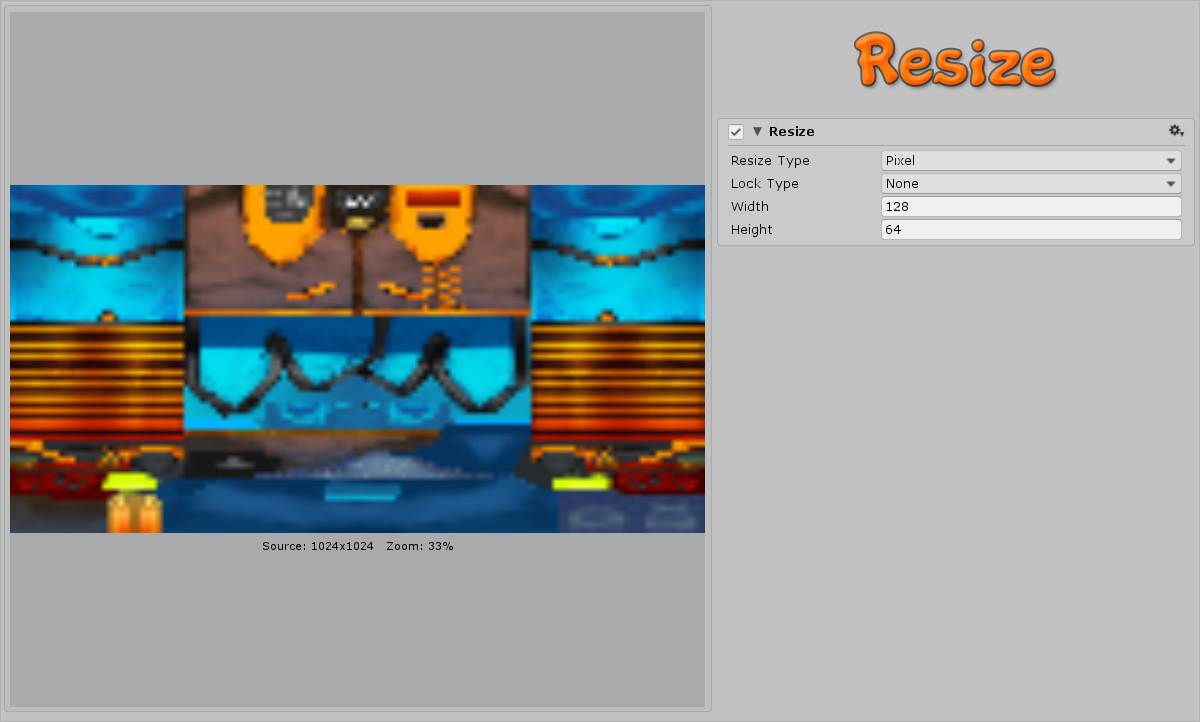Open the Resize Type dropdown

[1031, 160]
